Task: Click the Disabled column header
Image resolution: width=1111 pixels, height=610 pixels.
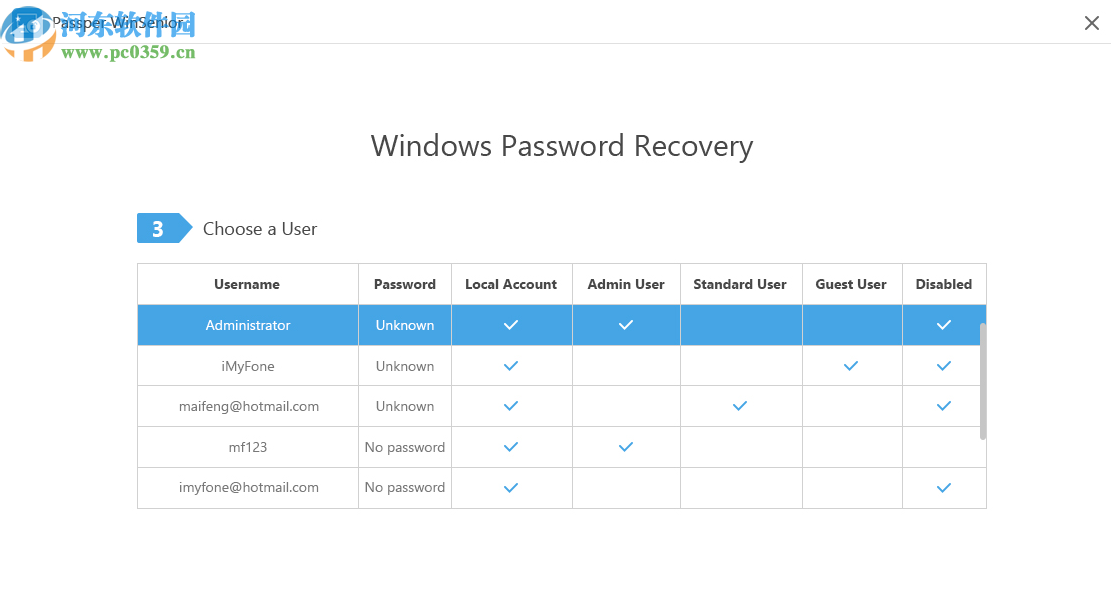Action: tap(944, 284)
